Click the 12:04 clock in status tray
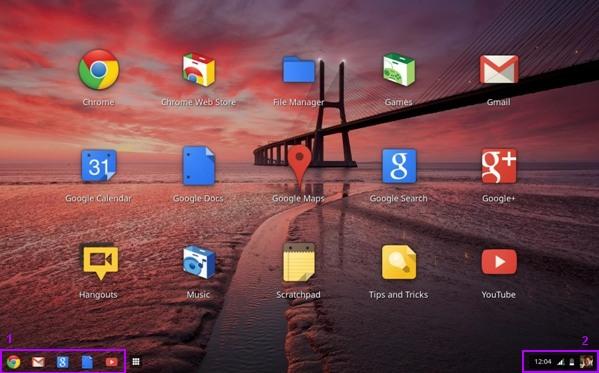This screenshot has height=373, width=599. click(x=542, y=362)
